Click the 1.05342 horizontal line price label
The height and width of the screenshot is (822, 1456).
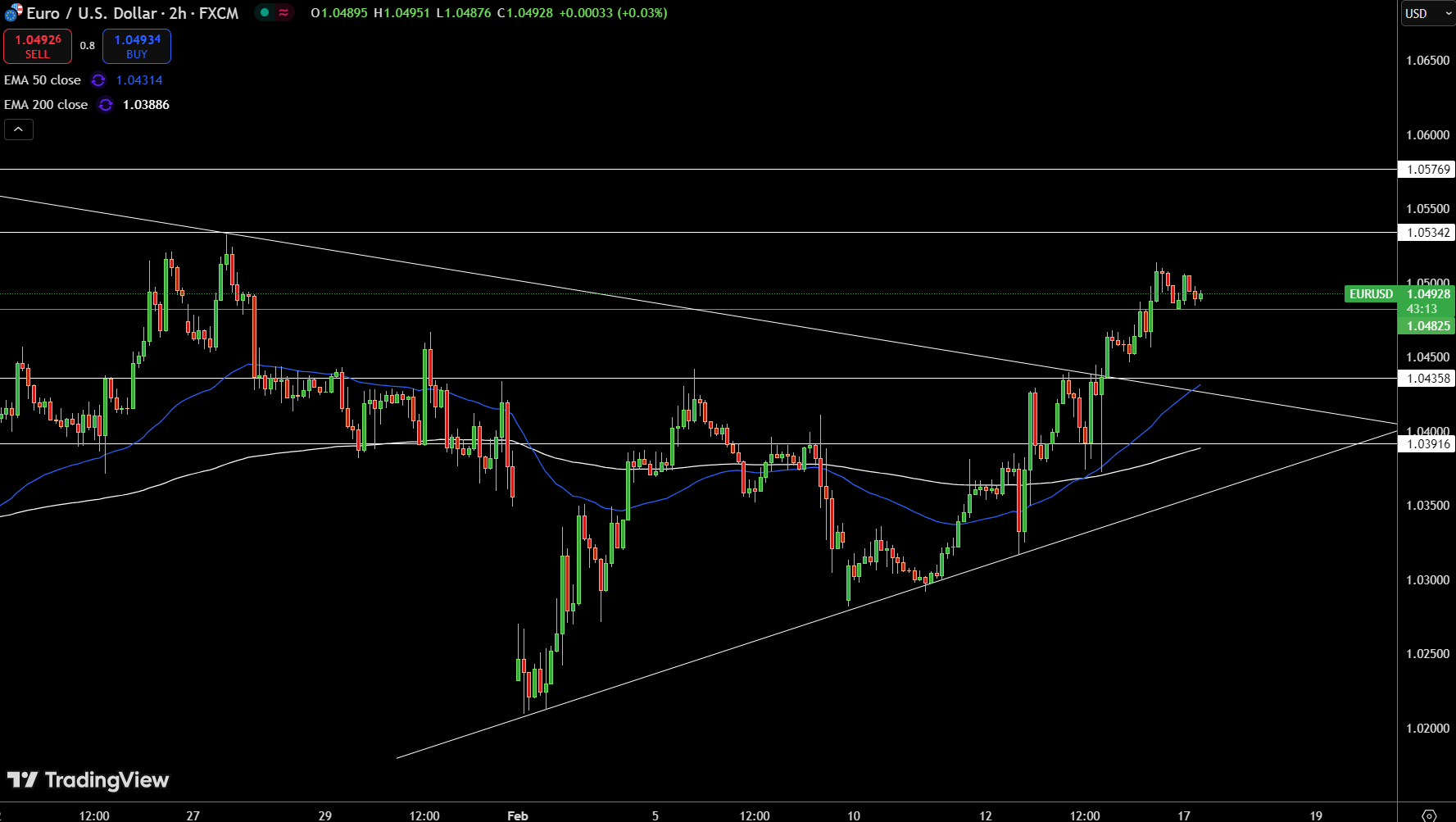(1427, 233)
